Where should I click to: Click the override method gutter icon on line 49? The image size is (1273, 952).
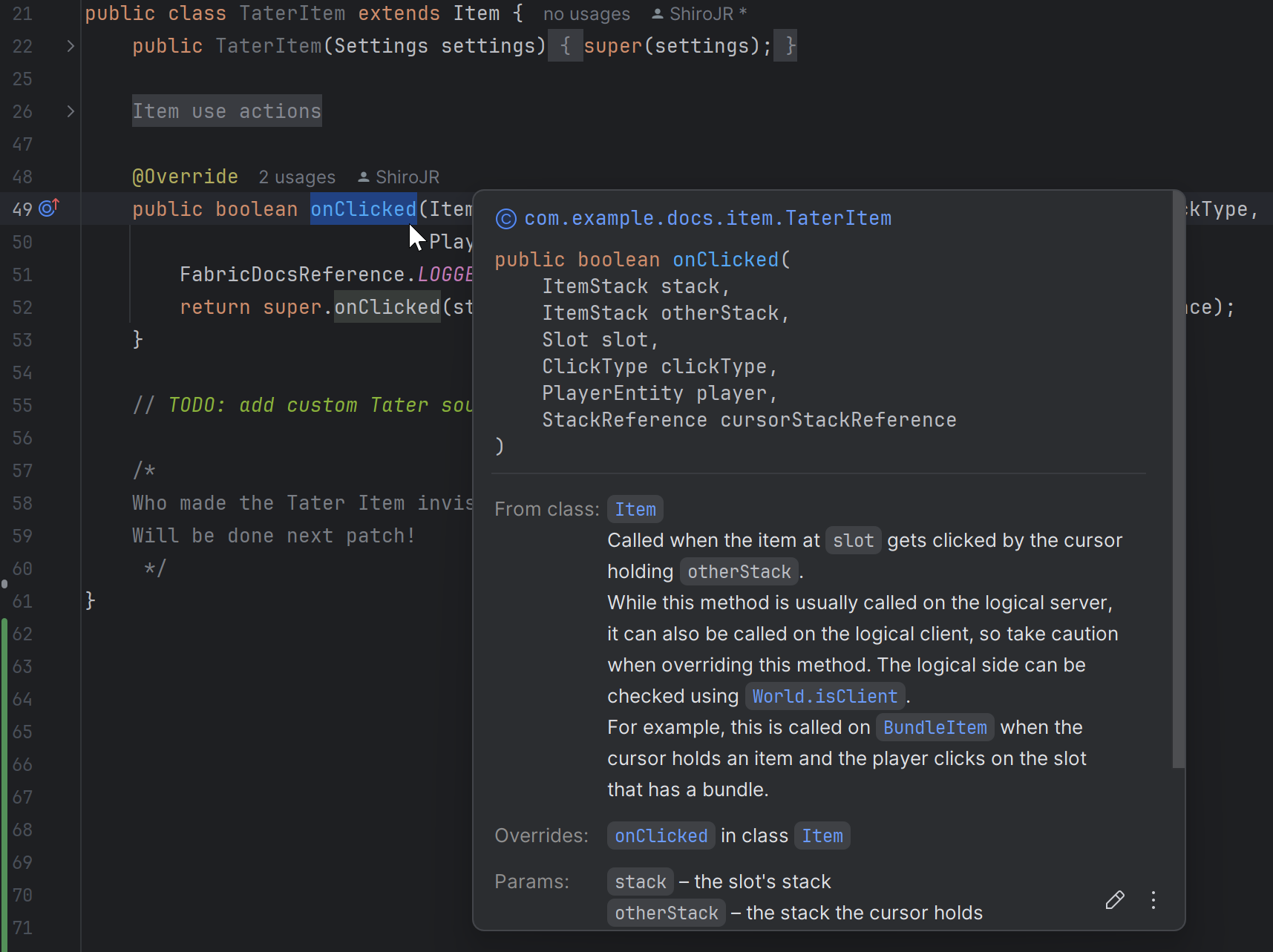[48, 209]
